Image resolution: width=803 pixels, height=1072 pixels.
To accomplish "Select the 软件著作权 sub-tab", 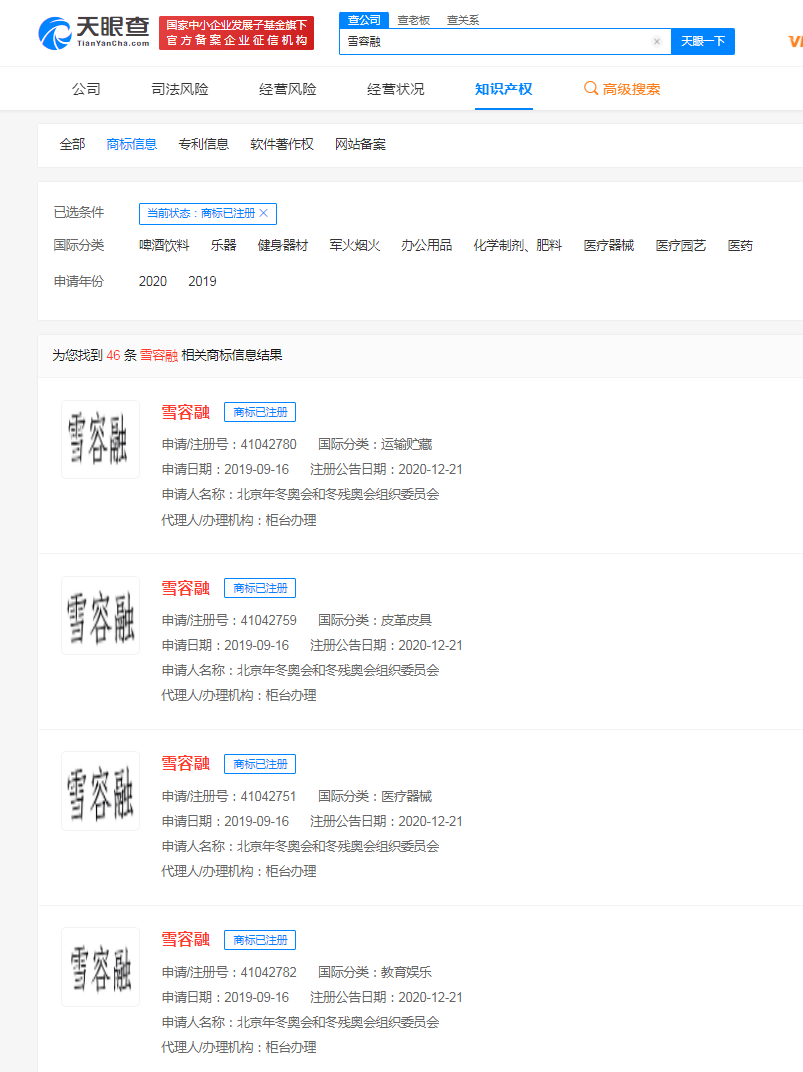I will [282, 144].
